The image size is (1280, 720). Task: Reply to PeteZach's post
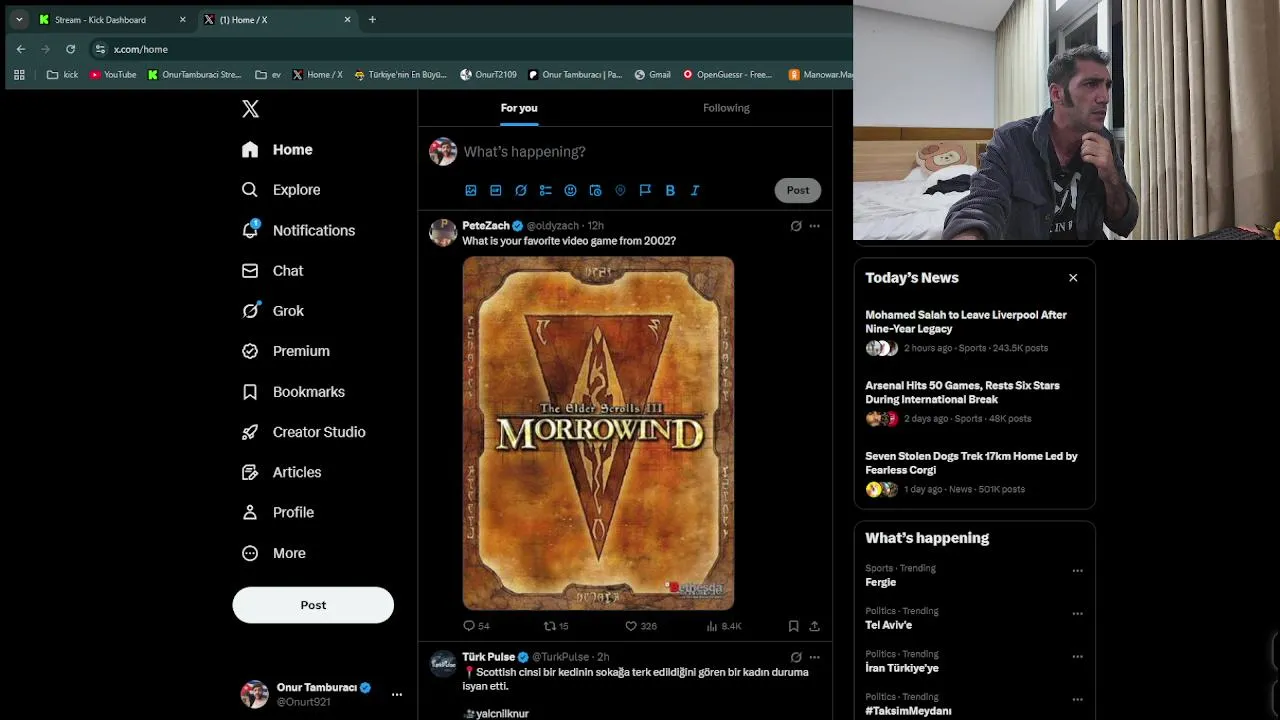(x=476, y=626)
